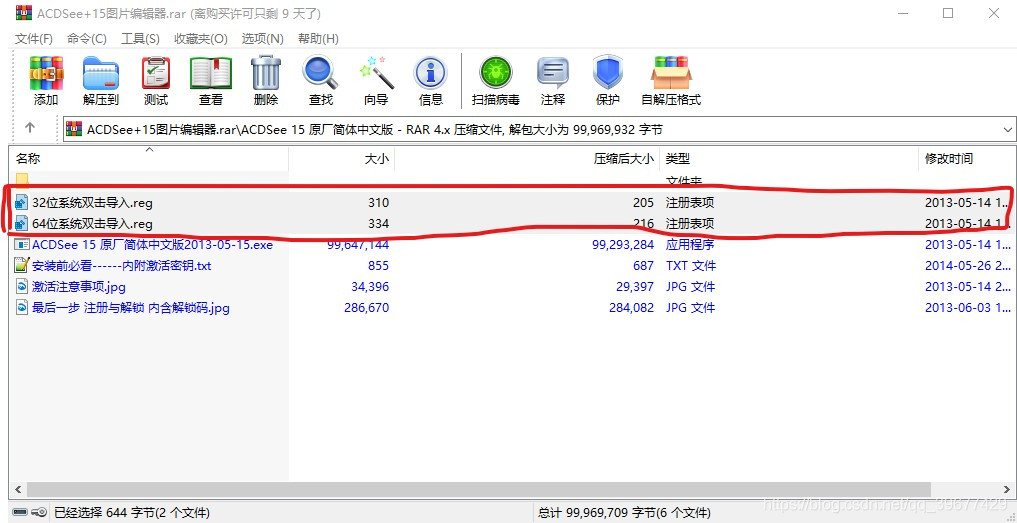Sort files by the 大小 column
1017x523 pixels.
point(342,158)
